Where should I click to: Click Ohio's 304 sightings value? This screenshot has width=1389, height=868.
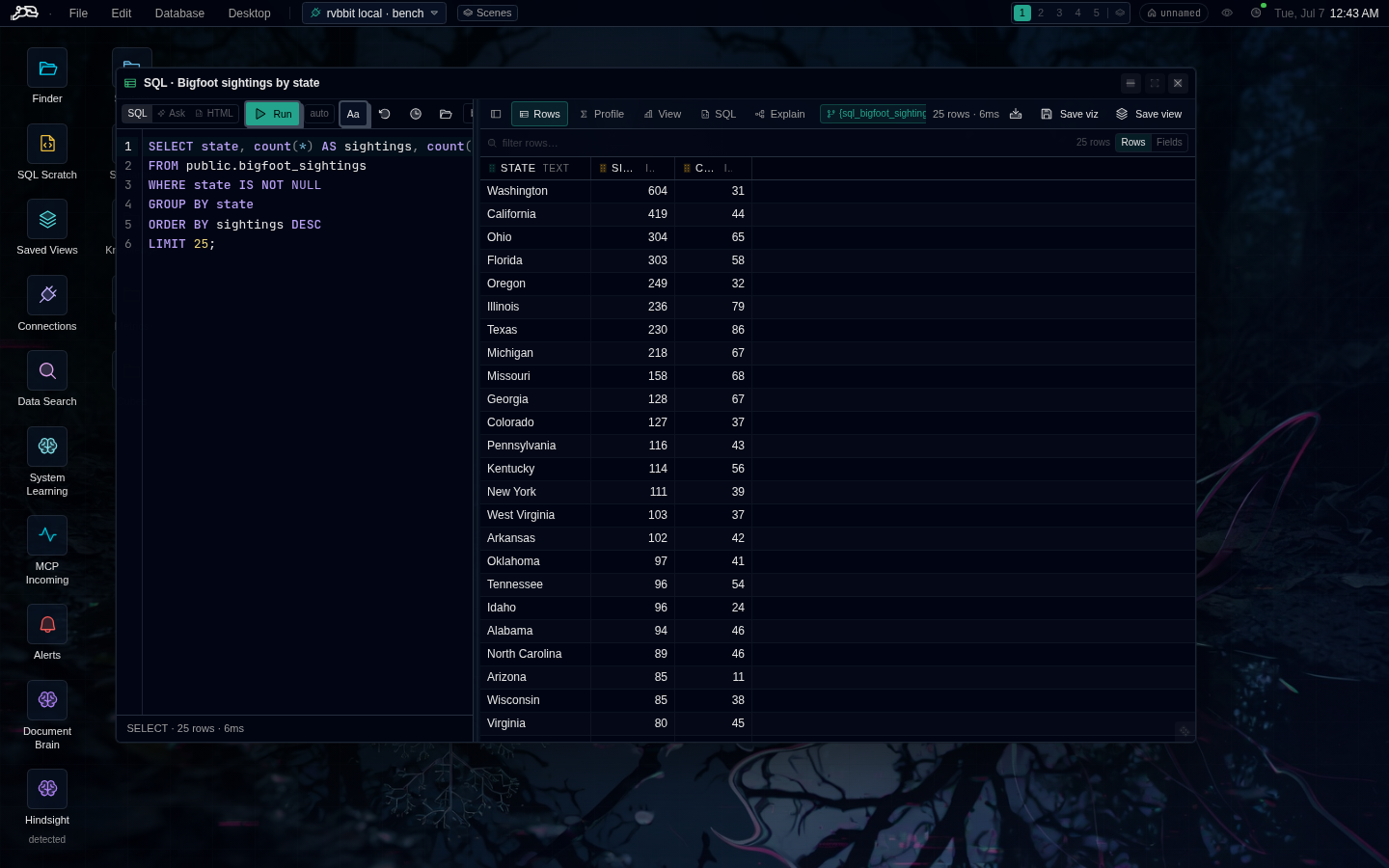633,237
